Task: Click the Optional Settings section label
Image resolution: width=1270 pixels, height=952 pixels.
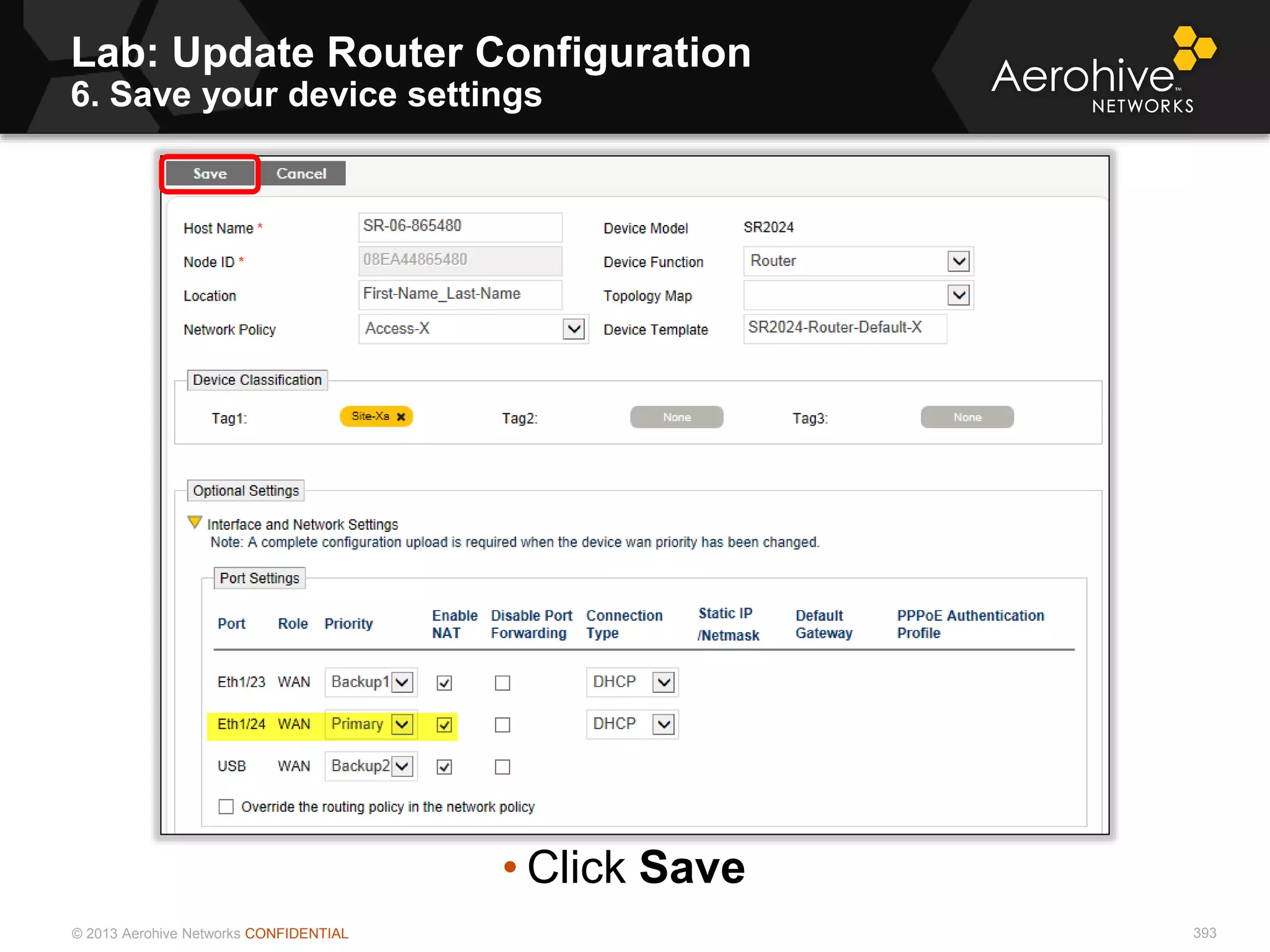Action: pos(246,491)
